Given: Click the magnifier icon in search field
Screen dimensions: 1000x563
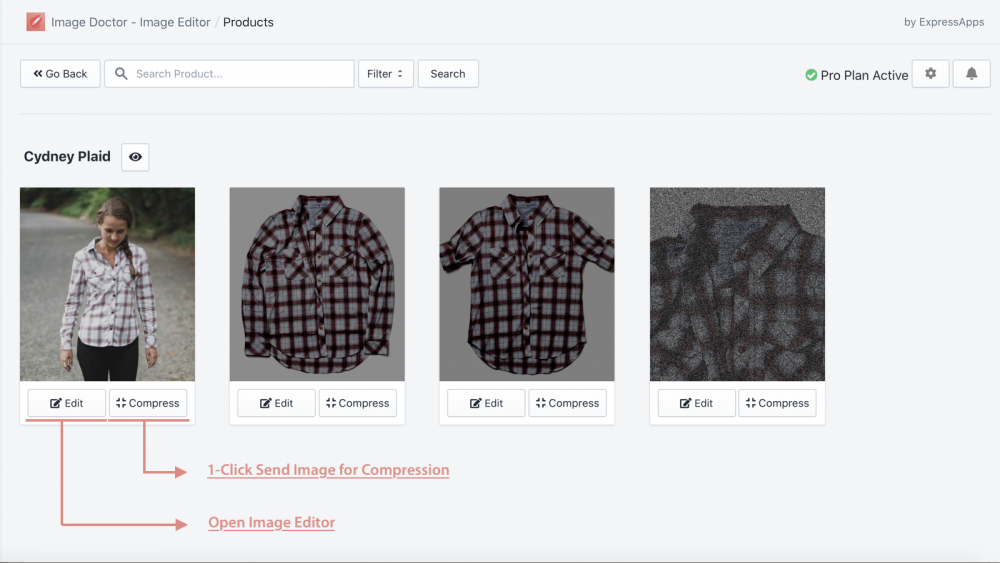Looking at the screenshot, I should [x=121, y=74].
